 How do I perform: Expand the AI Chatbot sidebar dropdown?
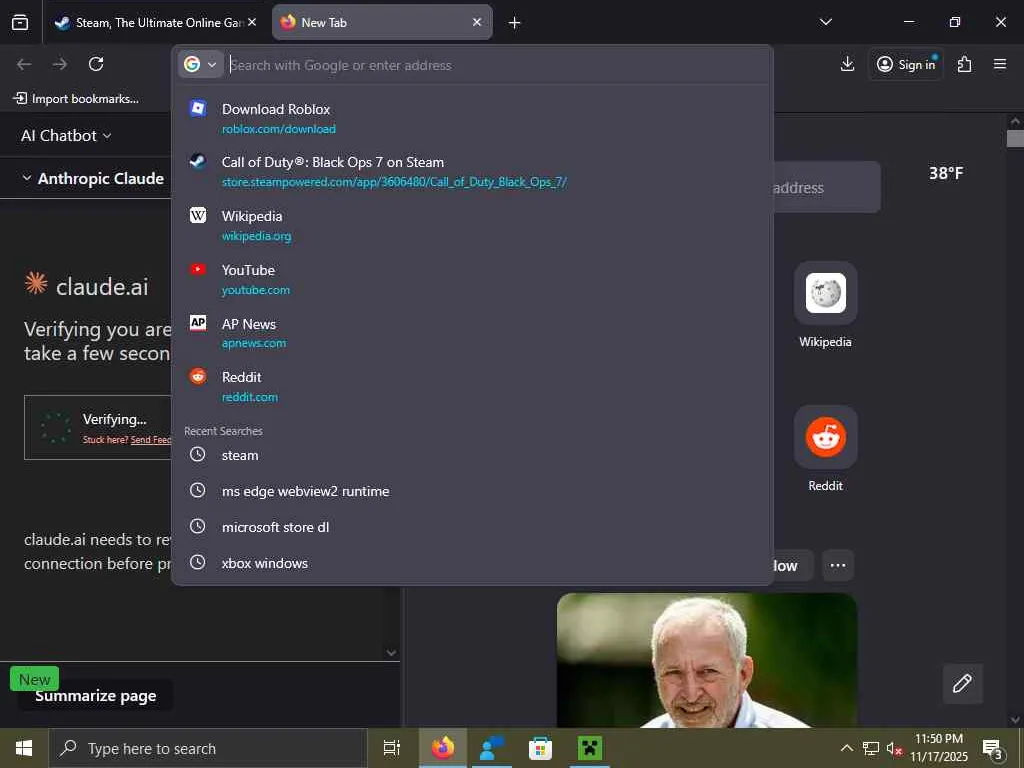(66, 136)
